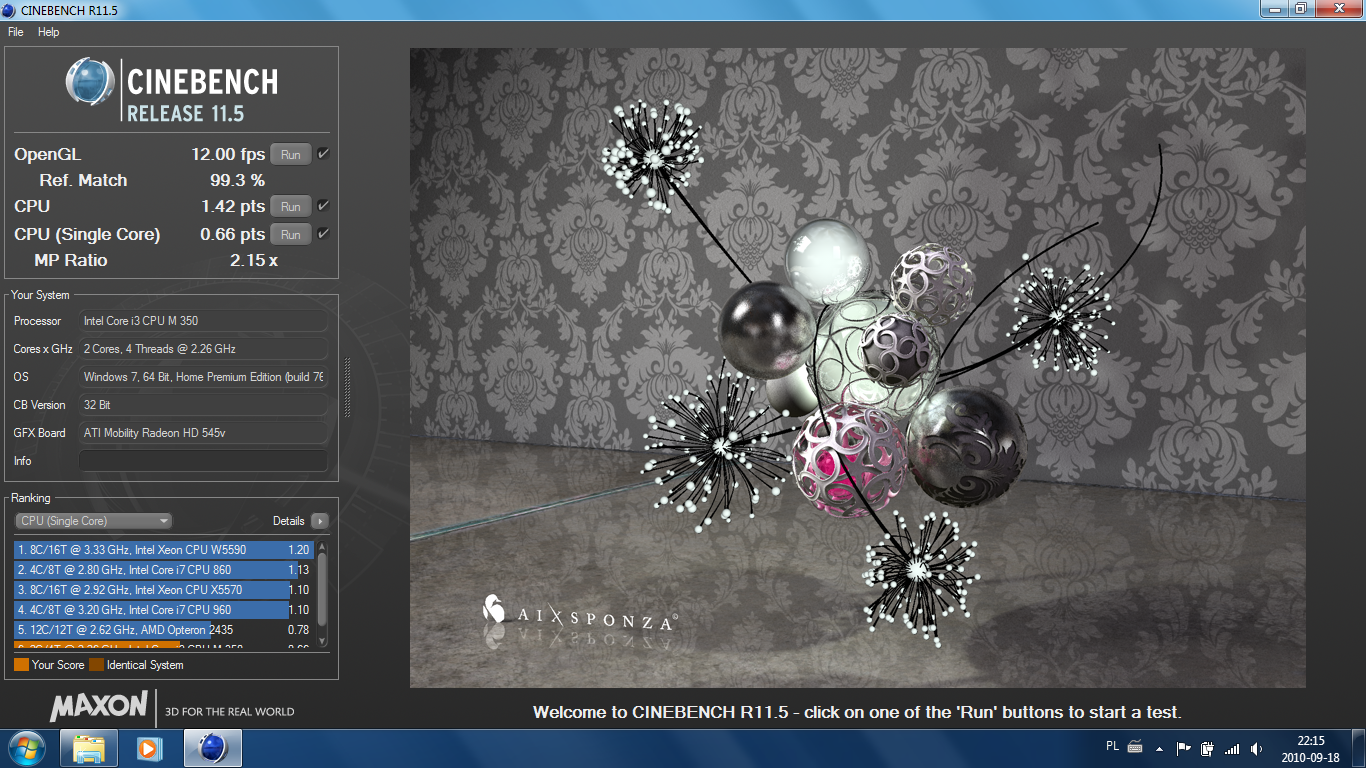Click the ranking list scroll-down arrow
This screenshot has width=1366, height=768.
(x=322, y=641)
